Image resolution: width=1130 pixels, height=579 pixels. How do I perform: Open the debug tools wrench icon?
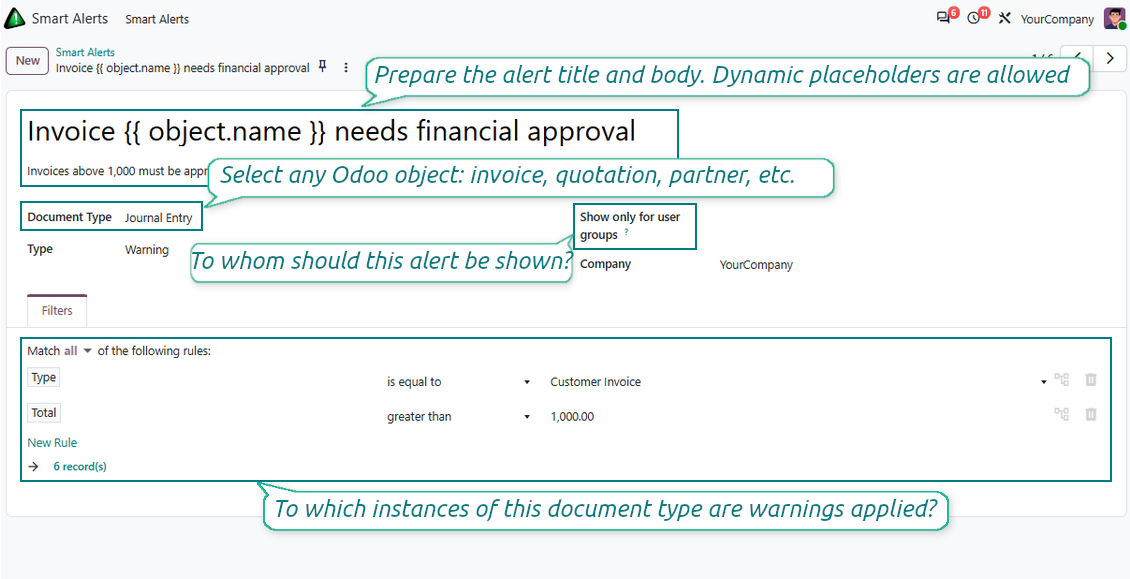(x=1005, y=18)
